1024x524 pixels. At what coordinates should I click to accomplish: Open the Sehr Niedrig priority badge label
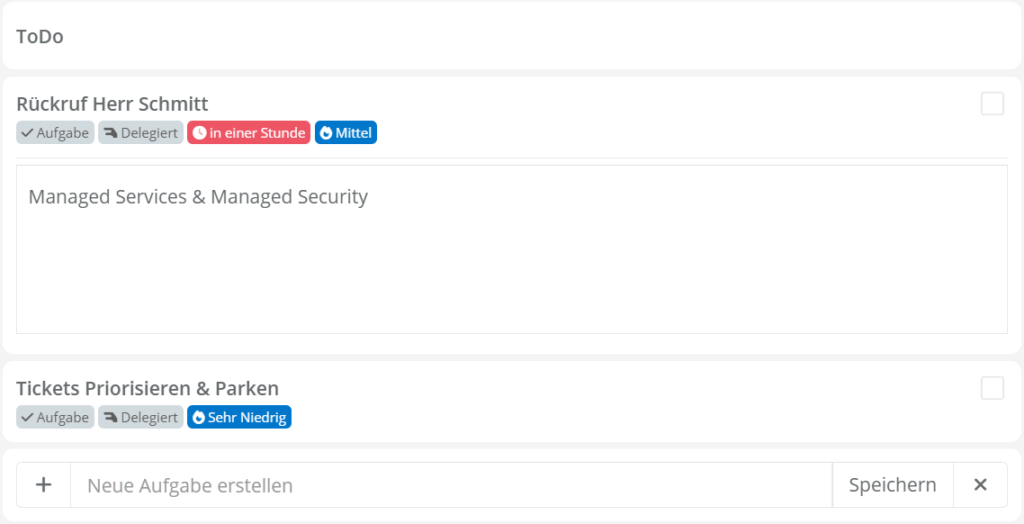pos(246,417)
